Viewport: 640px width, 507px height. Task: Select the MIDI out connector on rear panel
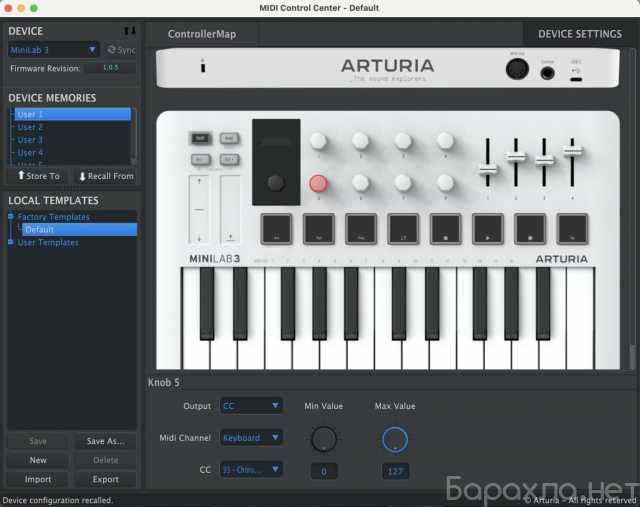[x=517, y=69]
